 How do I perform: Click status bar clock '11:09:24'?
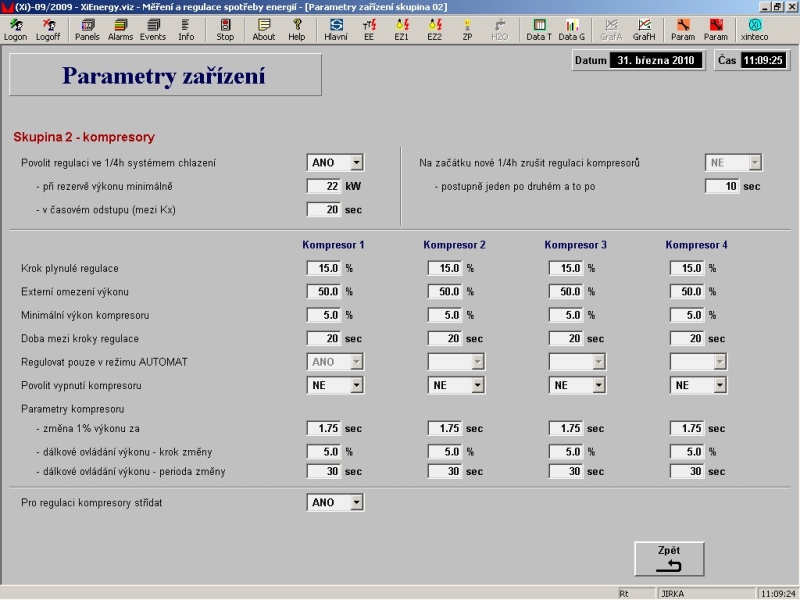[x=778, y=593]
